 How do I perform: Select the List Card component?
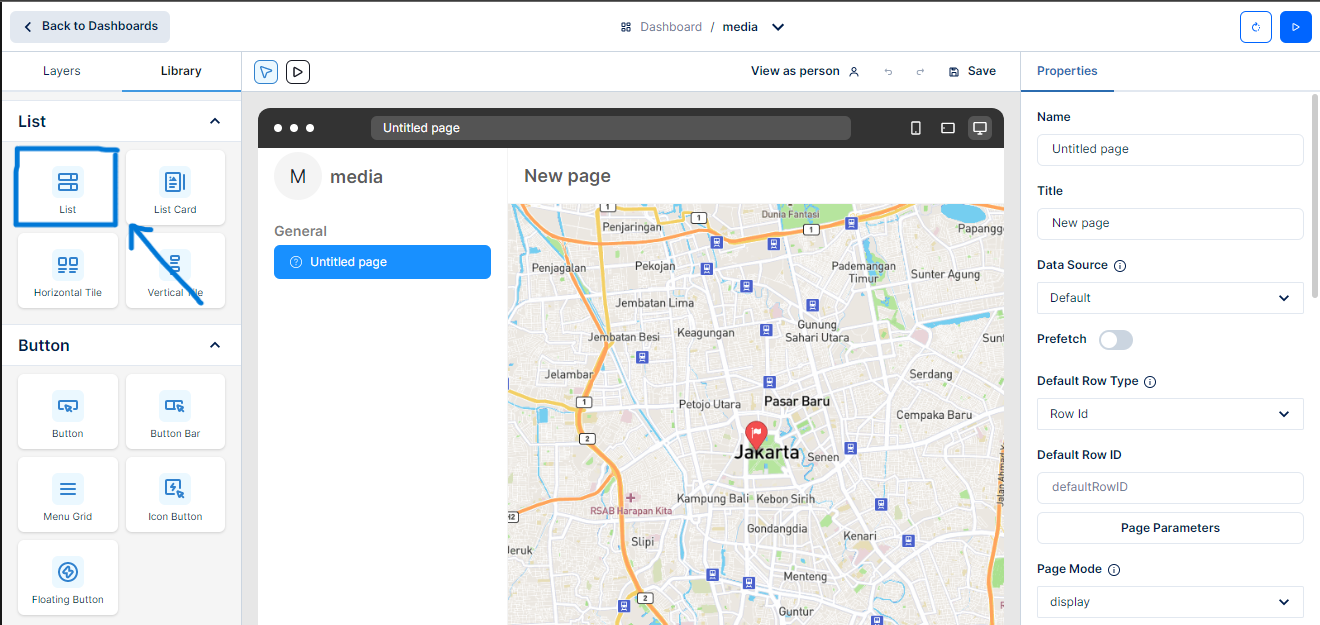click(x=175, y=188)
